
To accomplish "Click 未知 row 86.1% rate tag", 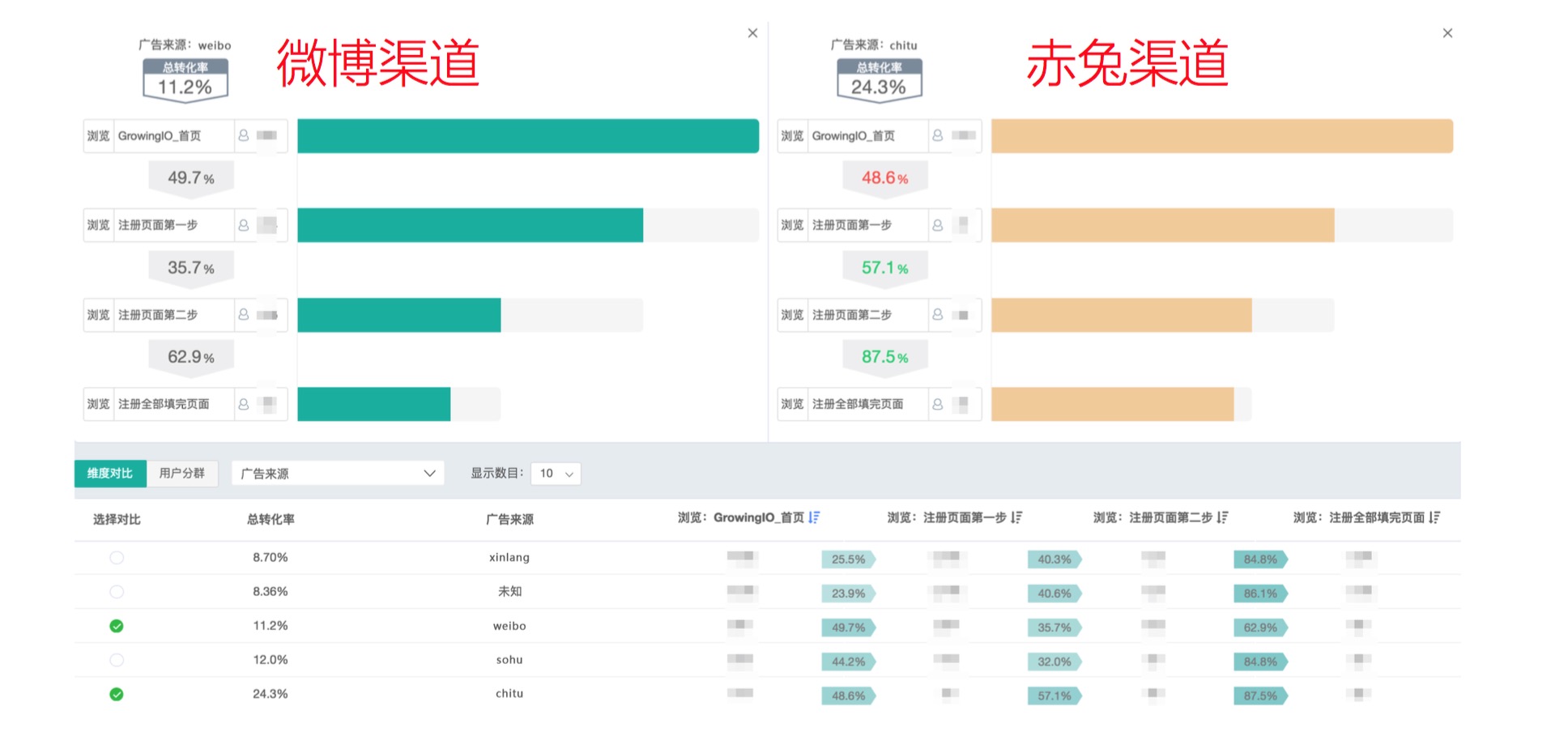I will click(1260, 593).
